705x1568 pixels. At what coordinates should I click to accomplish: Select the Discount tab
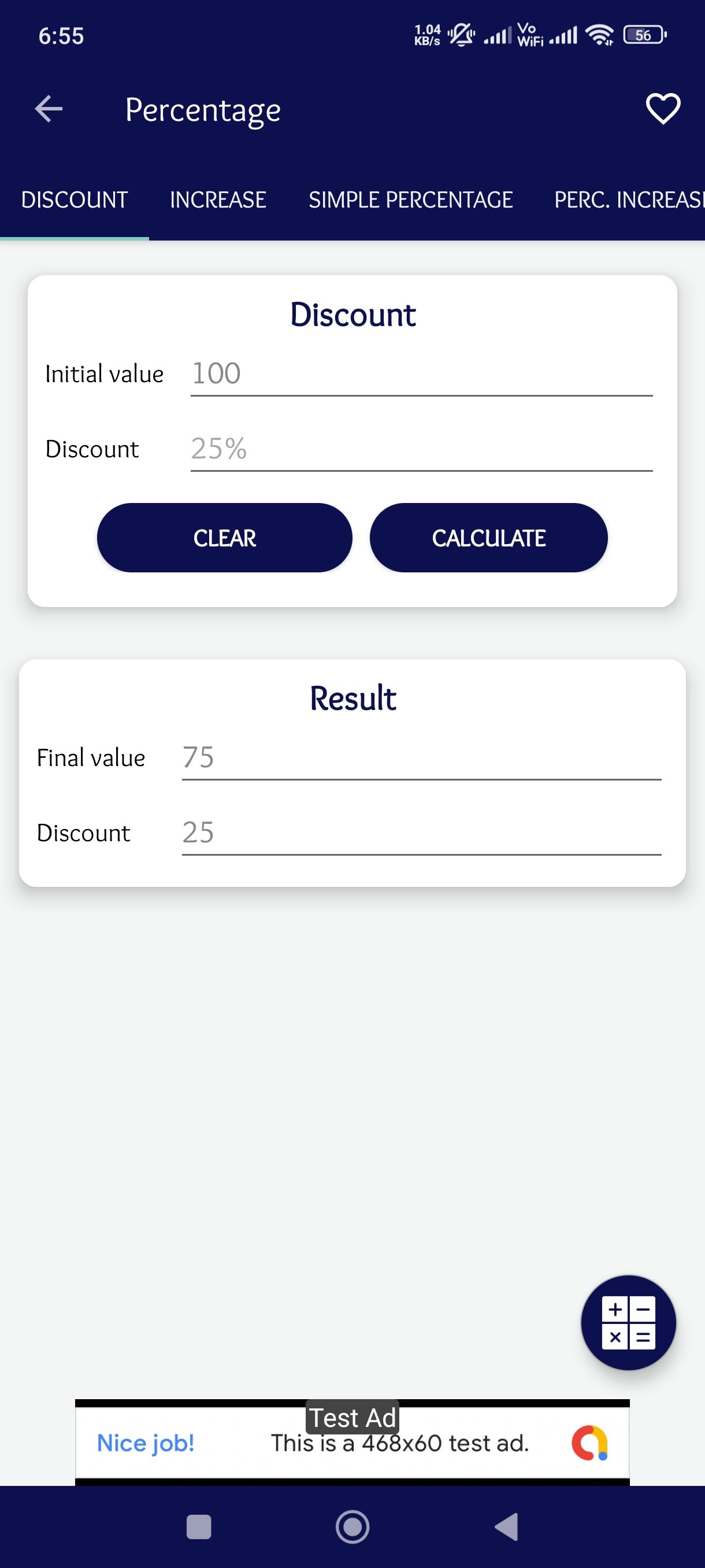pos(74,199)
